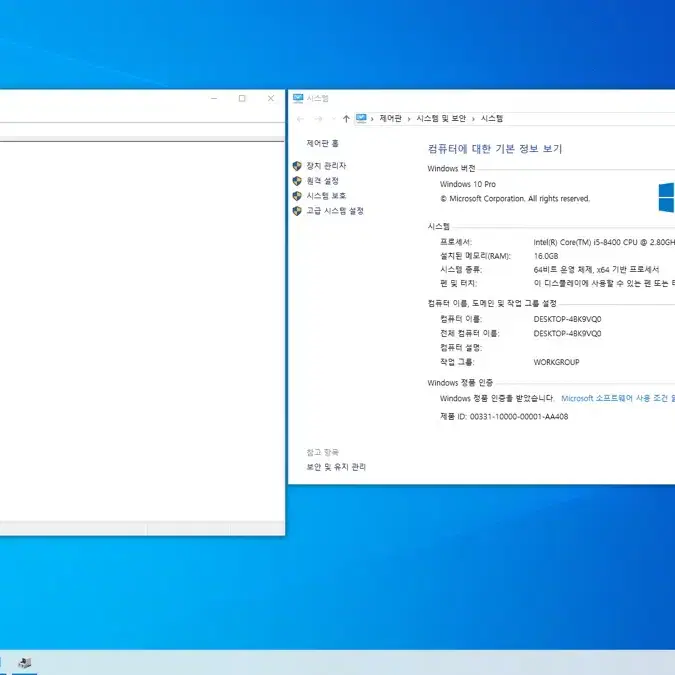Click the 제품 ID 00331-10000-00001-AA408 text
Screen dimensions: 675x675
[x=504, y=417]
